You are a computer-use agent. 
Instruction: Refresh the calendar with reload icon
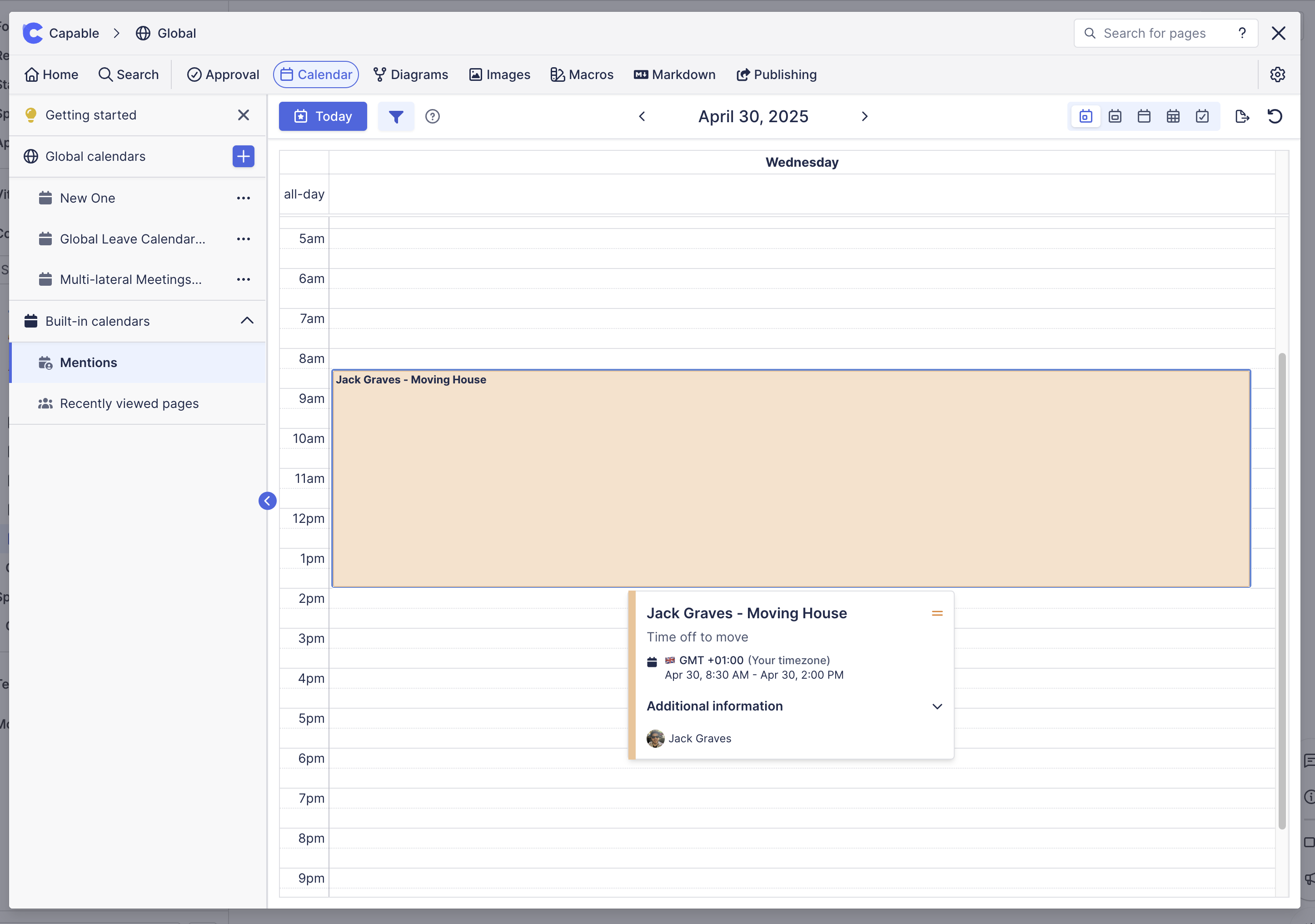(x=1275, y=117)
